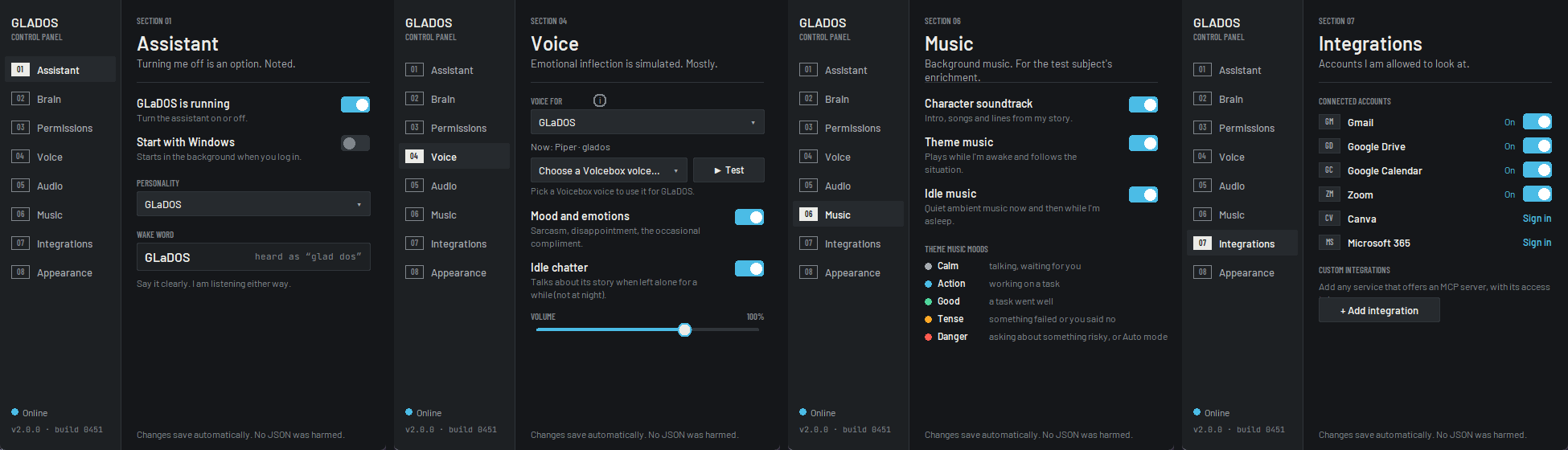
Task: Switch off the Zoom account toggle
Action: coord(1537,194)
